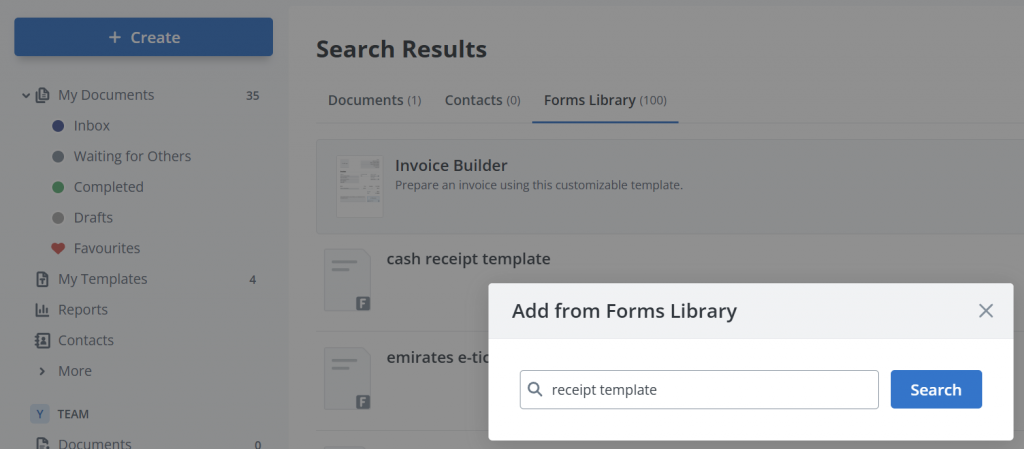Viewport: 1024px width, 449px height.
Task: Switch to the Documents (1) tab
Action: pyautogui.click(x=374, y=101)
